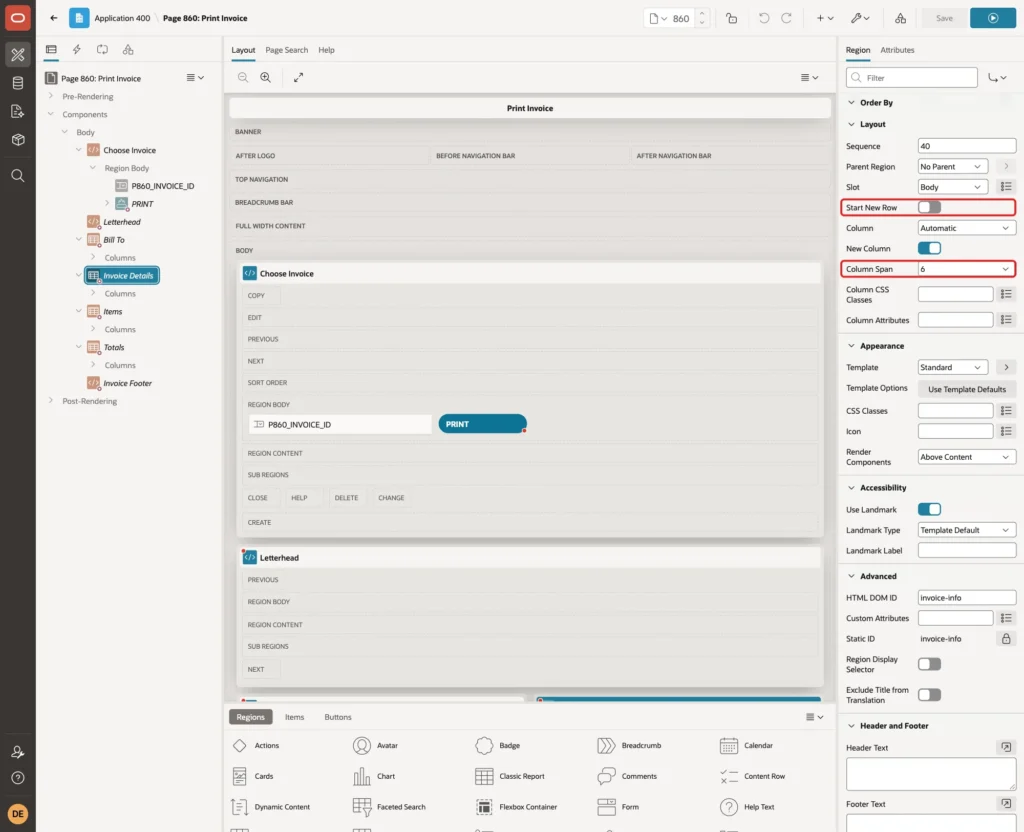Redo the last change
The height and width of the screenshot is (832, 1024).
tap(786, 18)
